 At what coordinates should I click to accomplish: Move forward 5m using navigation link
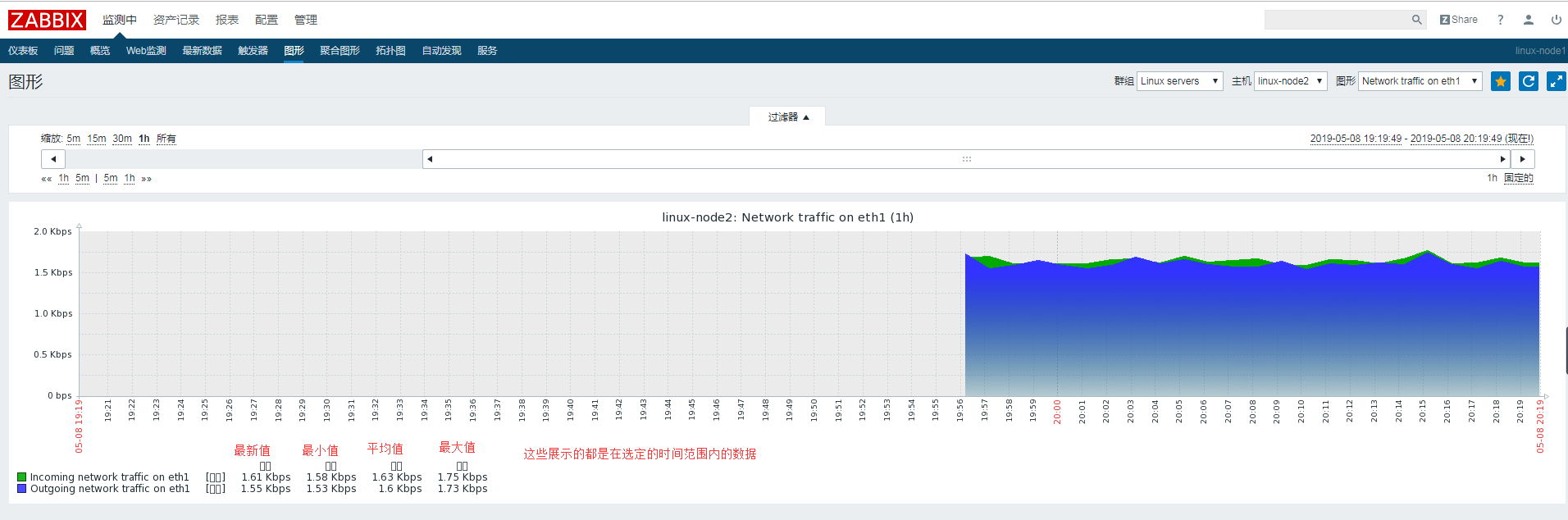[x=111, y=178]
